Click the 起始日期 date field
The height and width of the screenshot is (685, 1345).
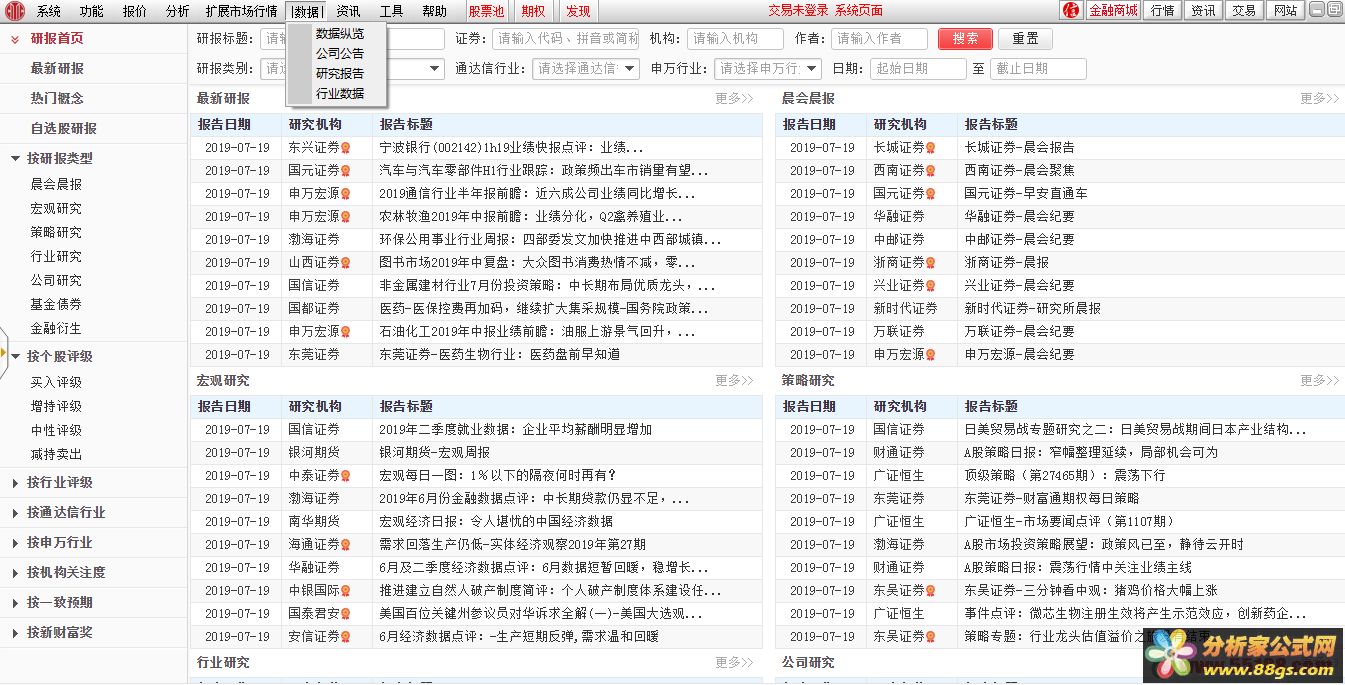click(918, 69)
